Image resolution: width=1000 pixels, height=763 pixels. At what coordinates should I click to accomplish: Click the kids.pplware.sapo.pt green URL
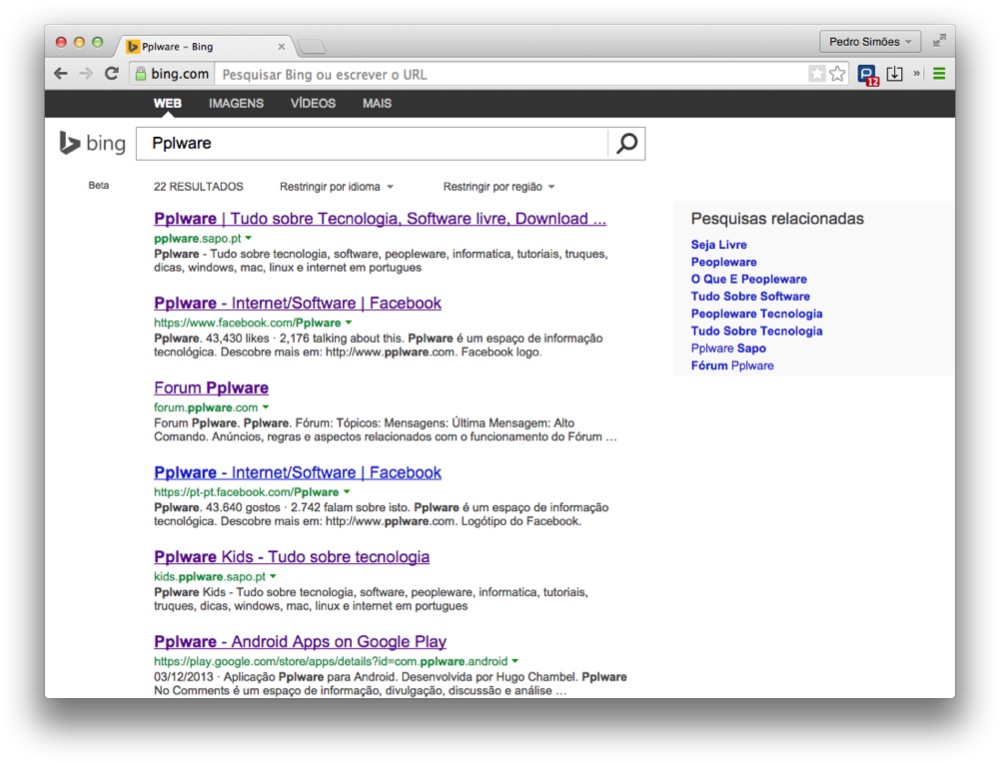pos(209,576)
